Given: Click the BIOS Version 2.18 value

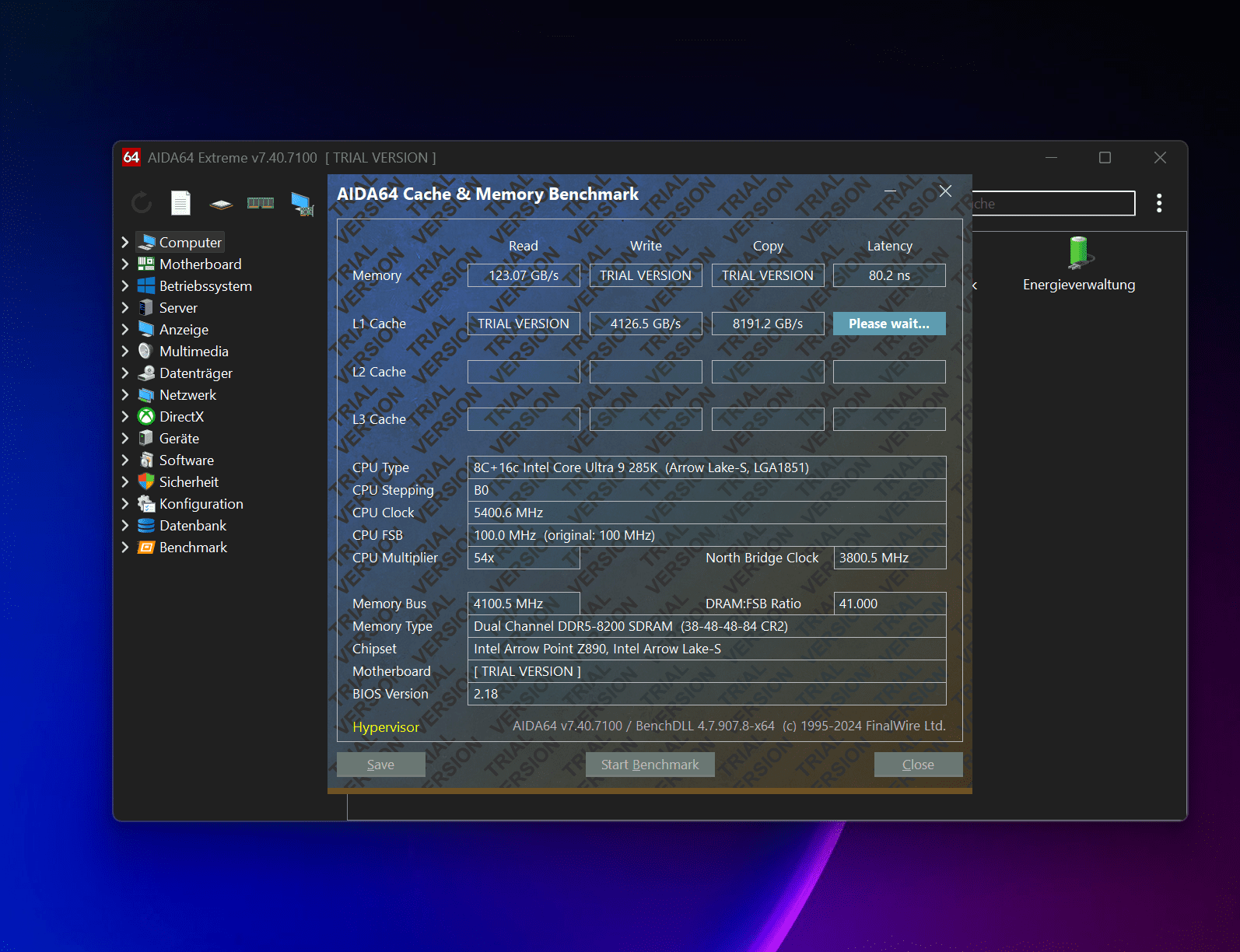Looking at the screenshot, I should pyautogui.click(x=707, y=694).
